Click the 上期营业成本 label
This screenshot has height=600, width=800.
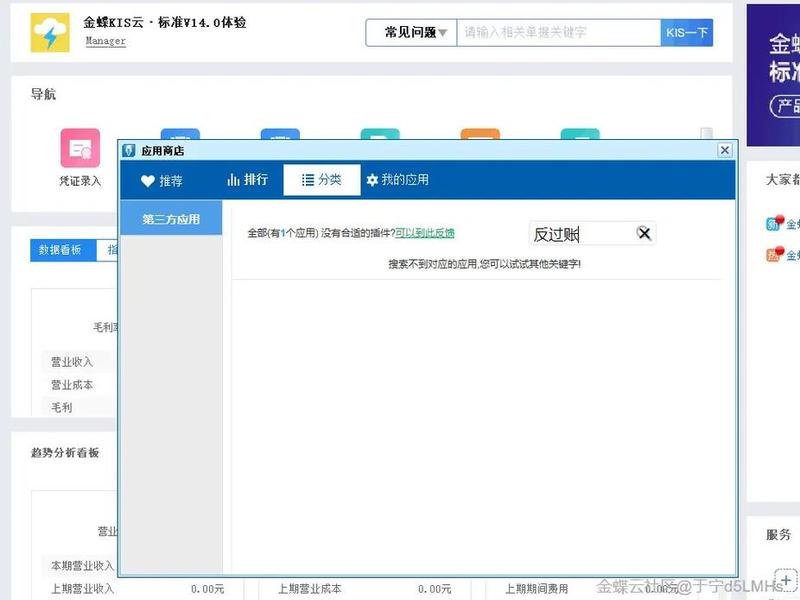[x=310, y=588]
